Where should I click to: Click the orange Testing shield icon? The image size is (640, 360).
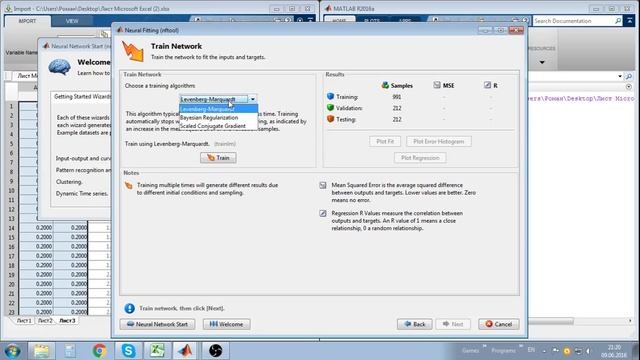(x=331, y=119)
